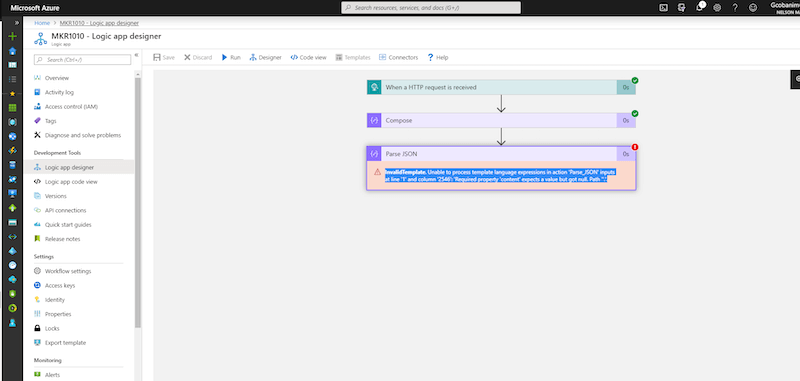
Task: Click the red error badge on Parse JSON
Action: click(635, 147)
